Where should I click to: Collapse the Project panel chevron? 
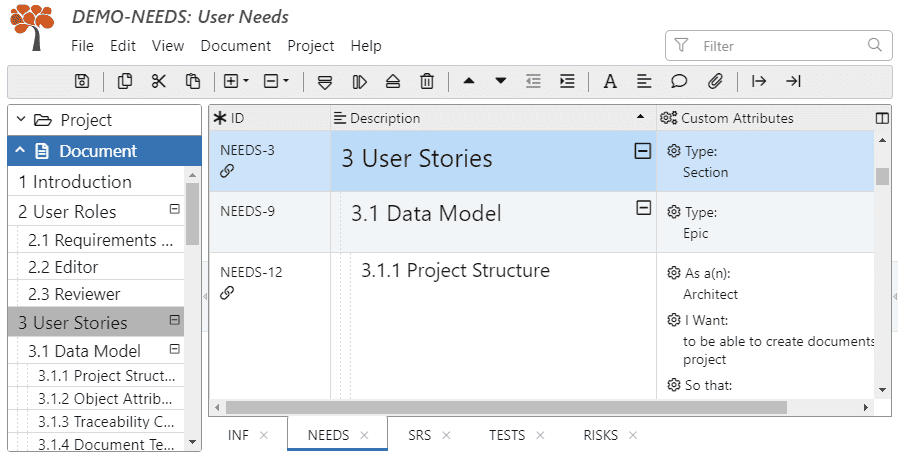point(20,120)
